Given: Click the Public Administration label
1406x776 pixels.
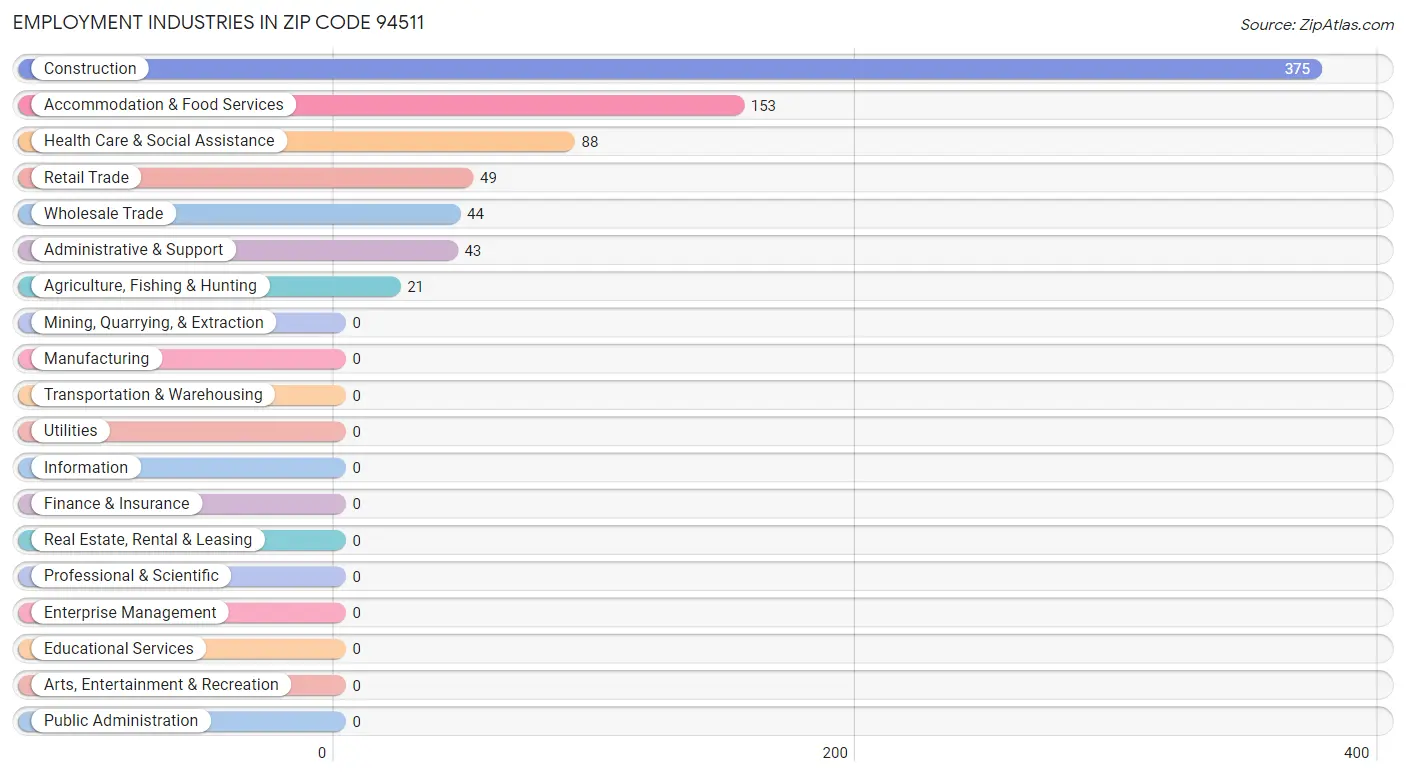Looking at the screenshot, I should point(121,721).
